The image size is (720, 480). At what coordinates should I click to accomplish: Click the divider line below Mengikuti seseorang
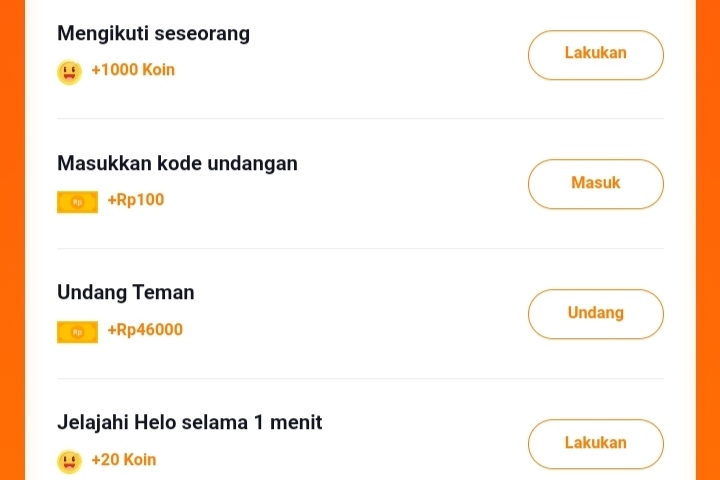[x=360, y=118]
